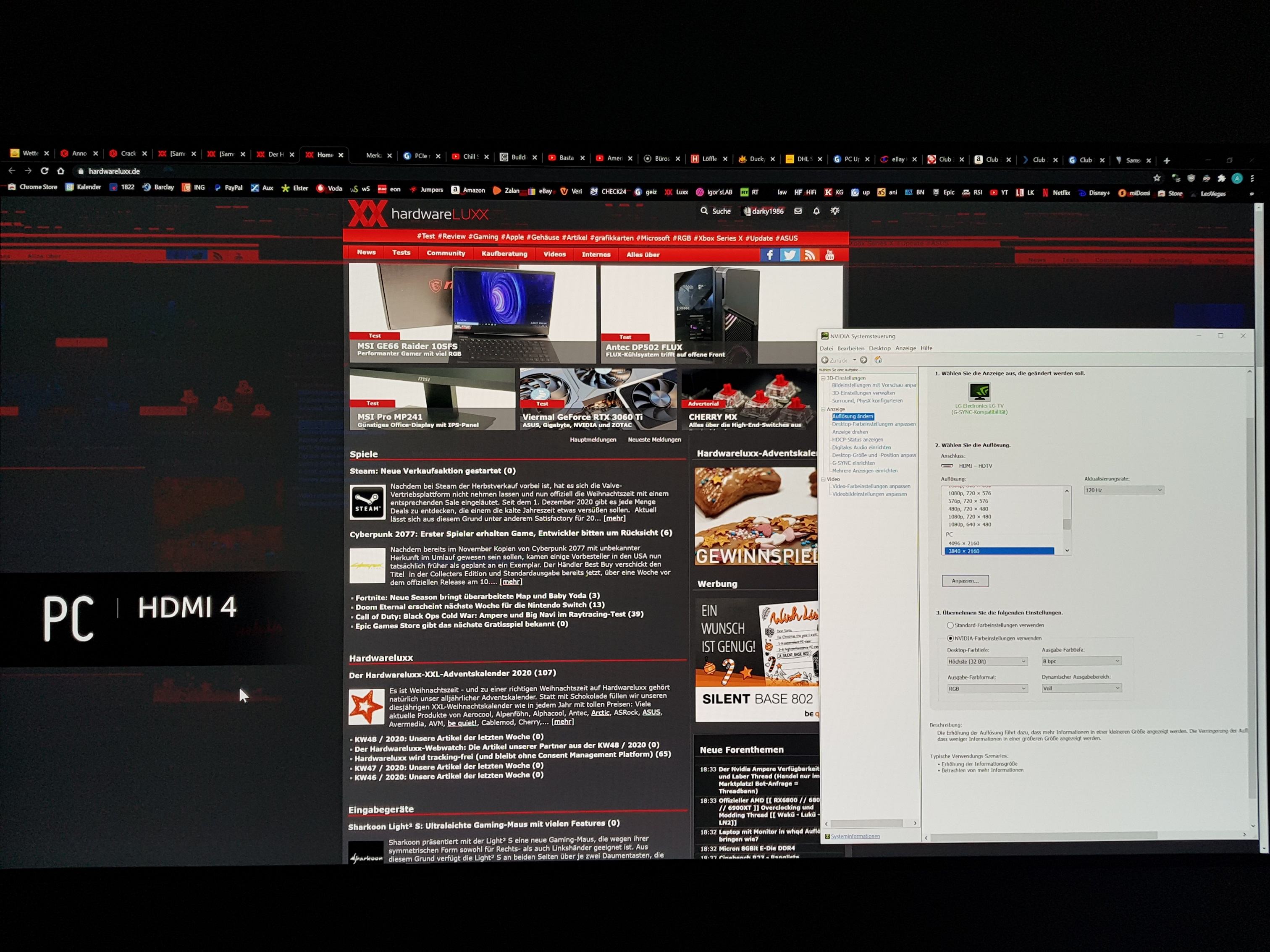Open the Systeminformationen link
1270x952 pixels.
tap(855, 836)
